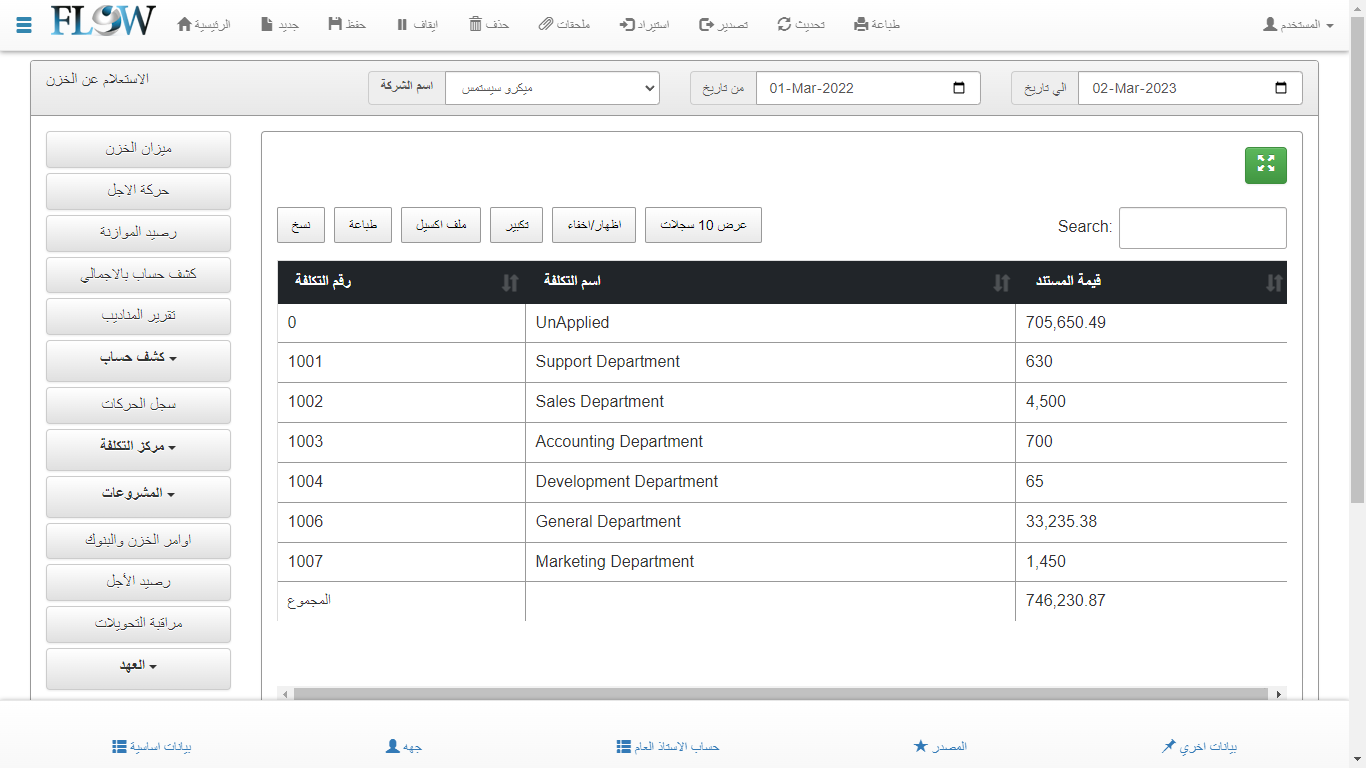Open the company name dropdown
Screen dimensions: 1366x768
[552, 88]
